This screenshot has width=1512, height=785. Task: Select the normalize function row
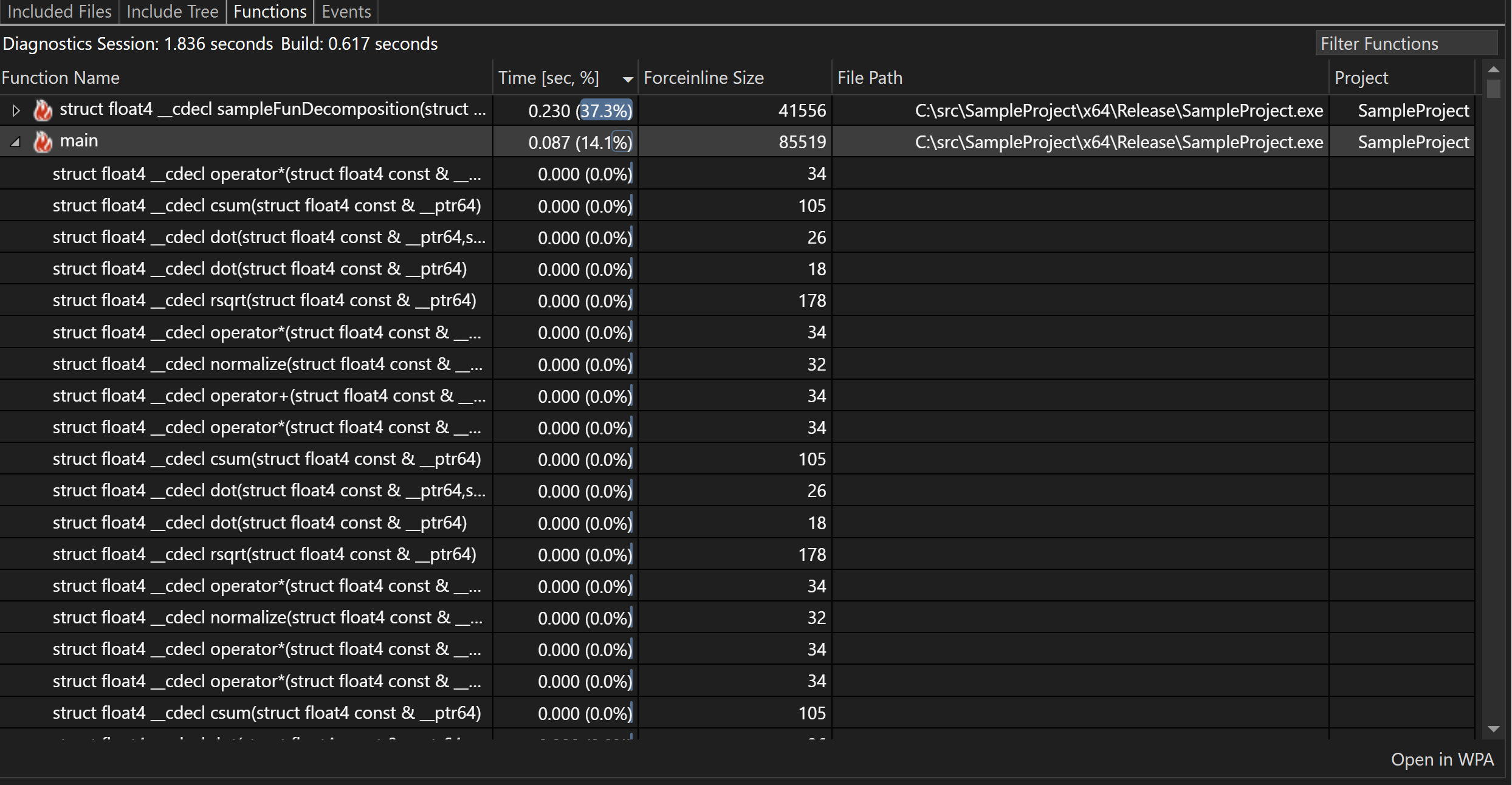click(269, 364)
